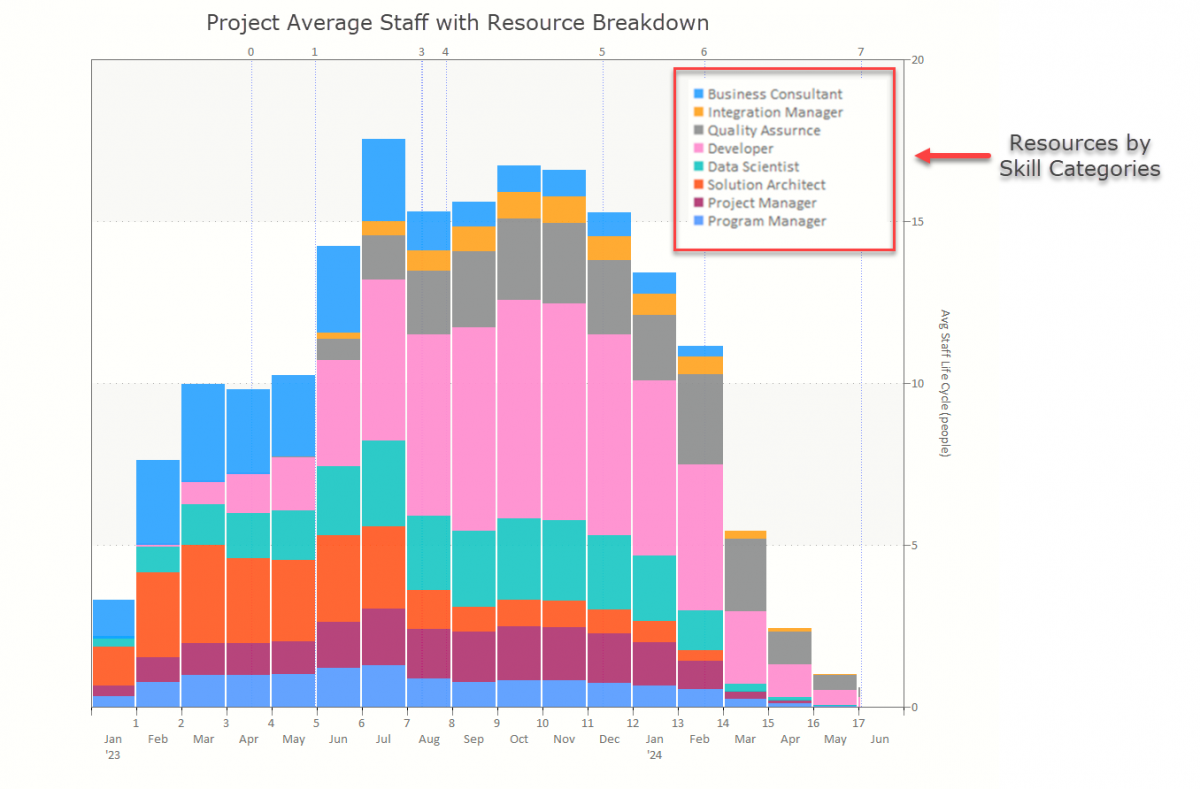Select the 'Data Scientist' legend label
1200x789 pixels.
click(x=753, y=166)
